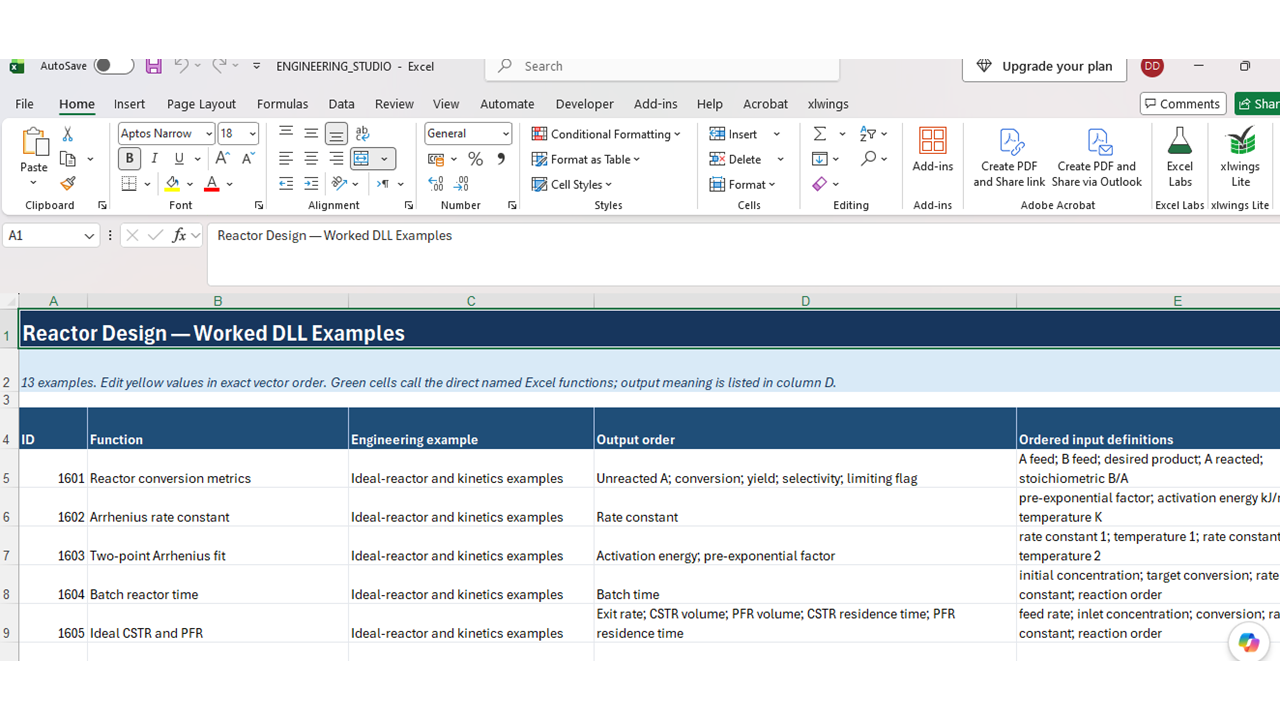Apply comma style format
Image resolution: width=1280 pixels, height=720 pixels.
(500, 159)
